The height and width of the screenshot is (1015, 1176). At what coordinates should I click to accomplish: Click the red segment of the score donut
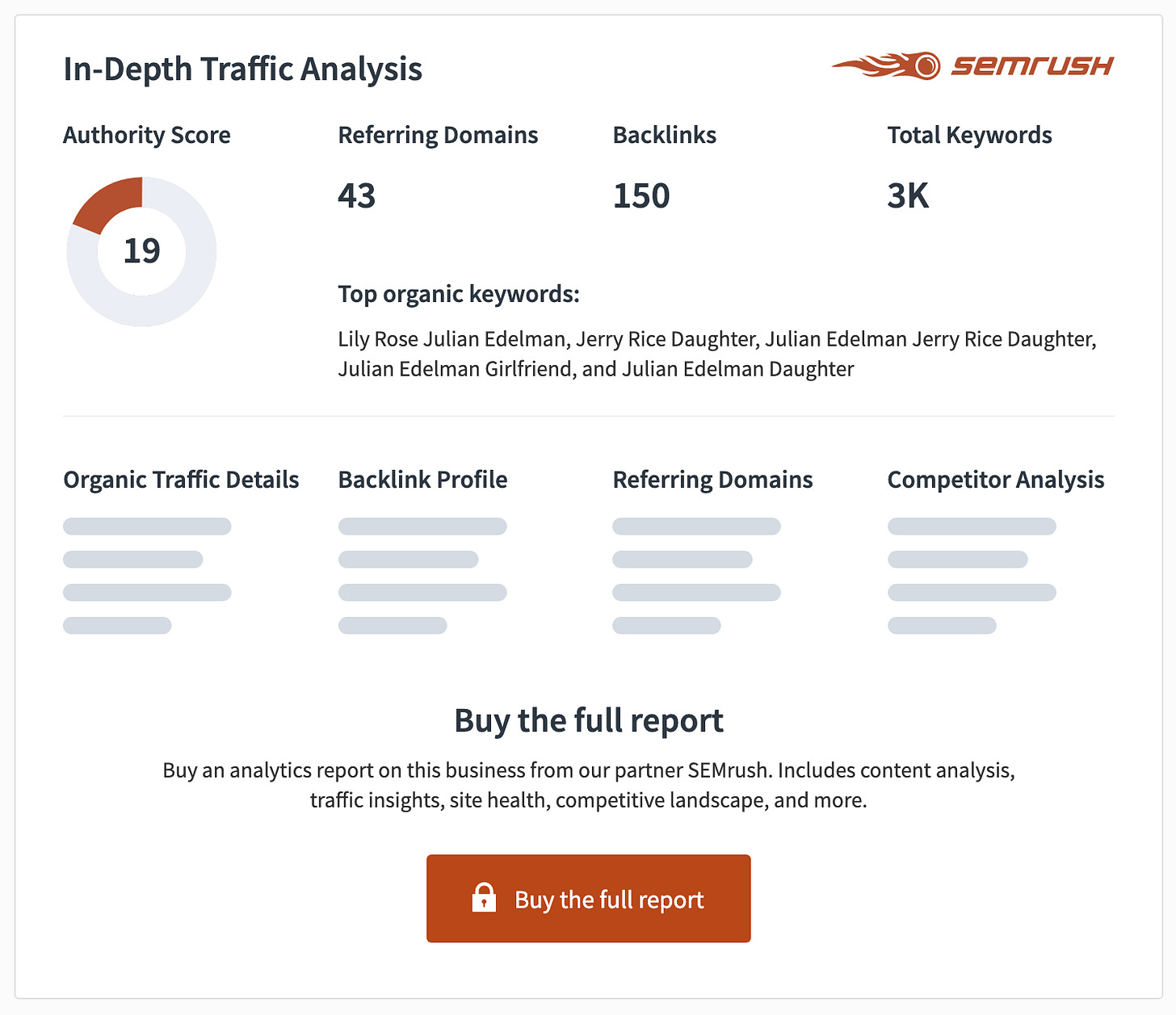pos(111,202)
